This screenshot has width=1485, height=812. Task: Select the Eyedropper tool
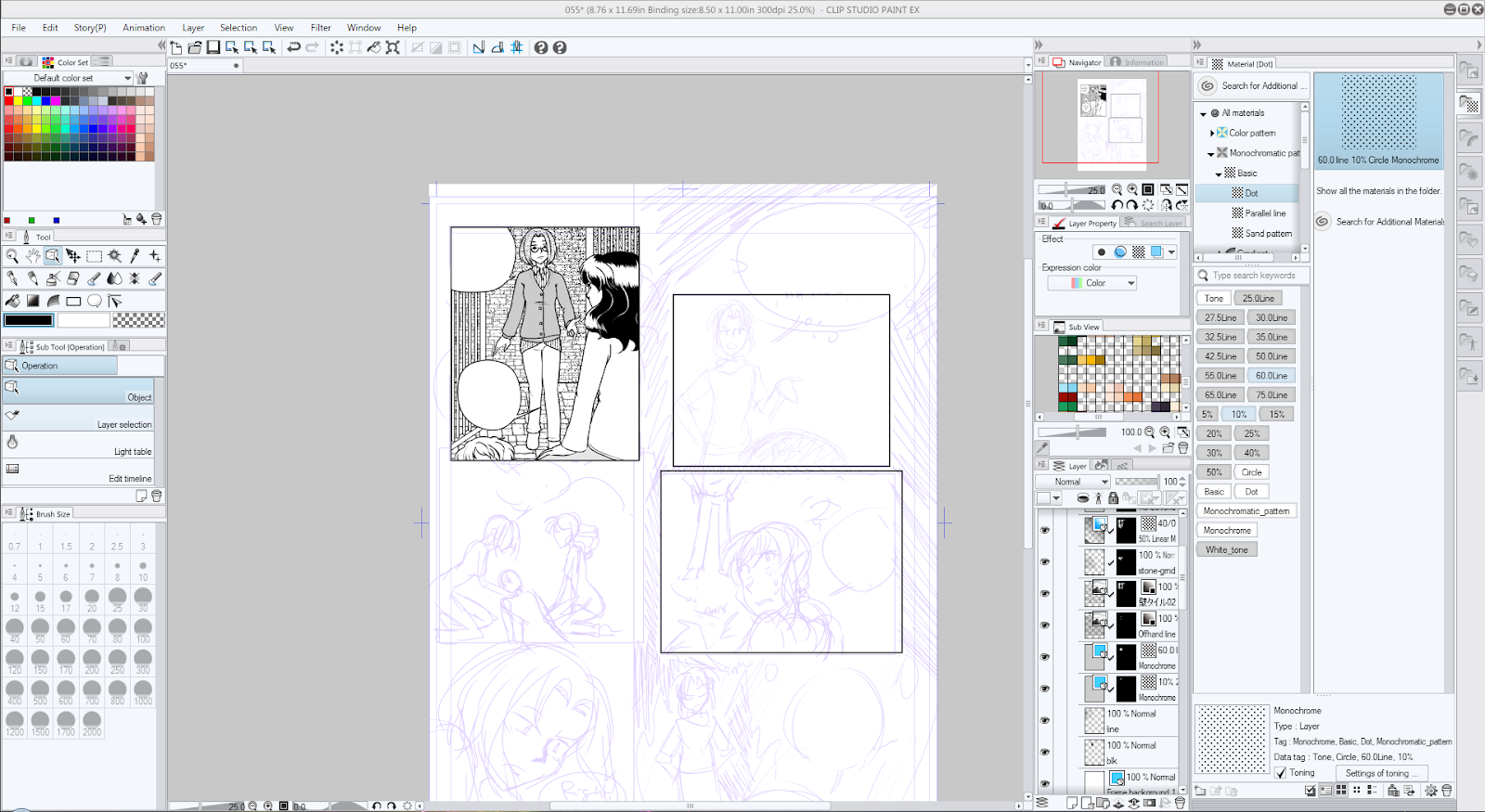(135, 256)
